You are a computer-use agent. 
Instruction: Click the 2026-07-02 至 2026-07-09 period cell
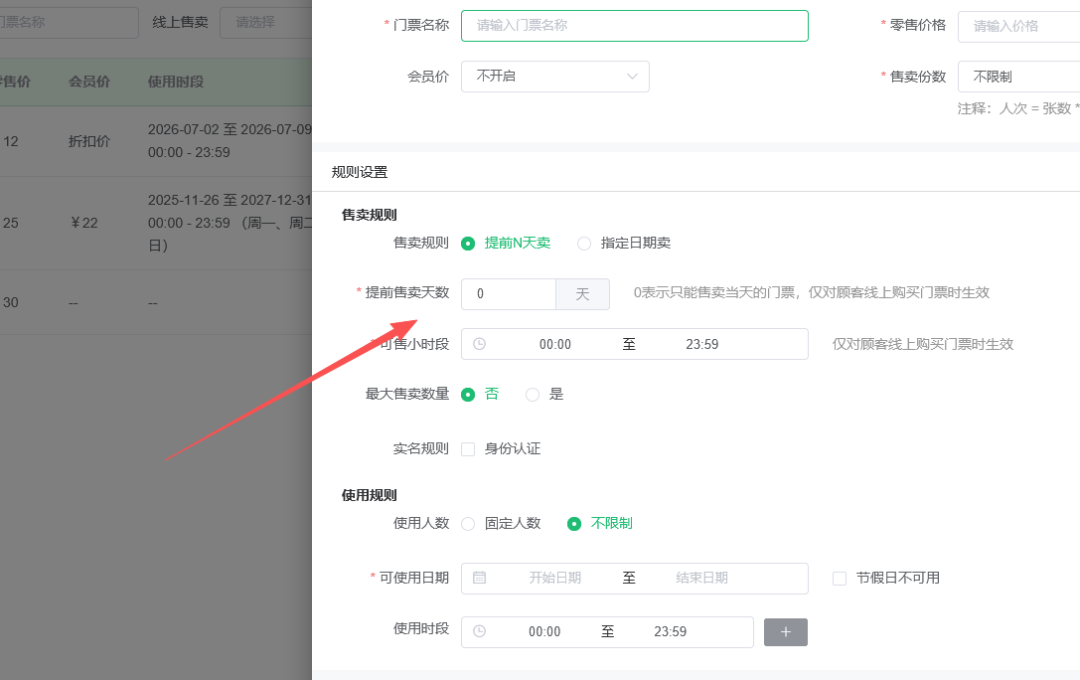pyautogui.click(x=229, y=141)
